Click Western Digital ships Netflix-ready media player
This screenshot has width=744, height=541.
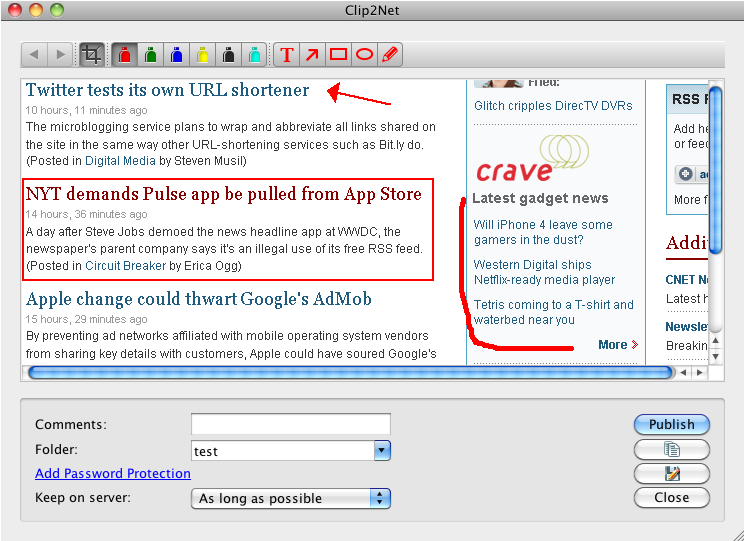click(x=544, y=272)
